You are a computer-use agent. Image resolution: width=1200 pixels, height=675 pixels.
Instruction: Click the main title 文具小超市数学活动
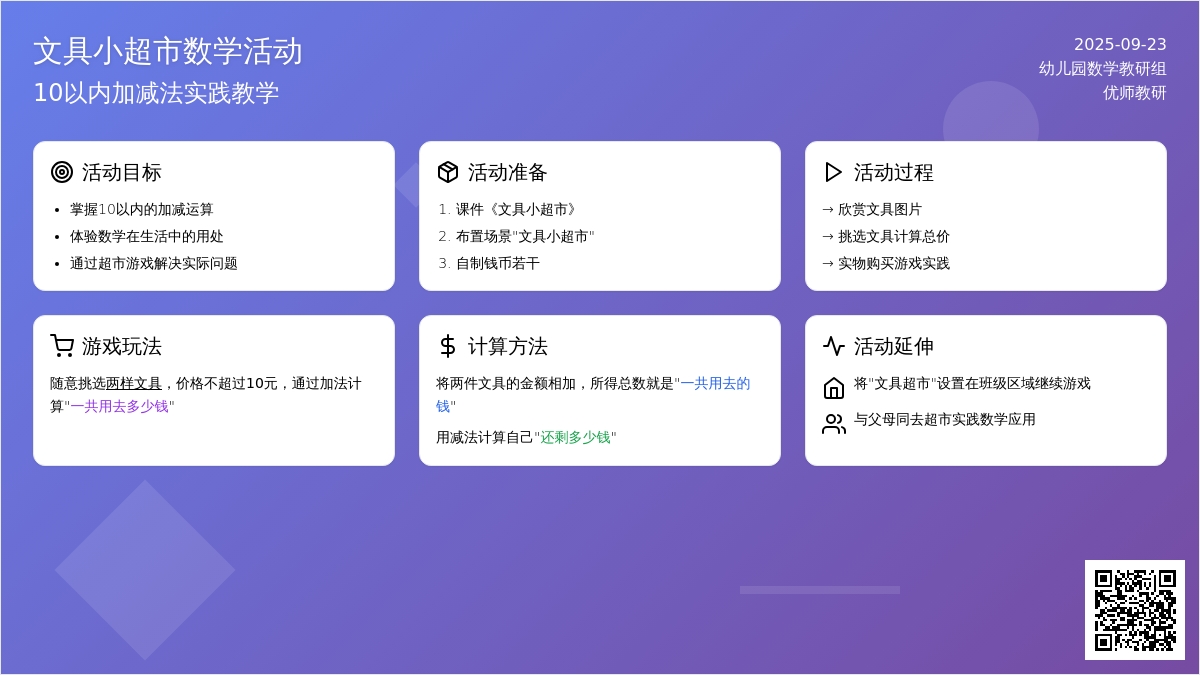pos(168,51)
